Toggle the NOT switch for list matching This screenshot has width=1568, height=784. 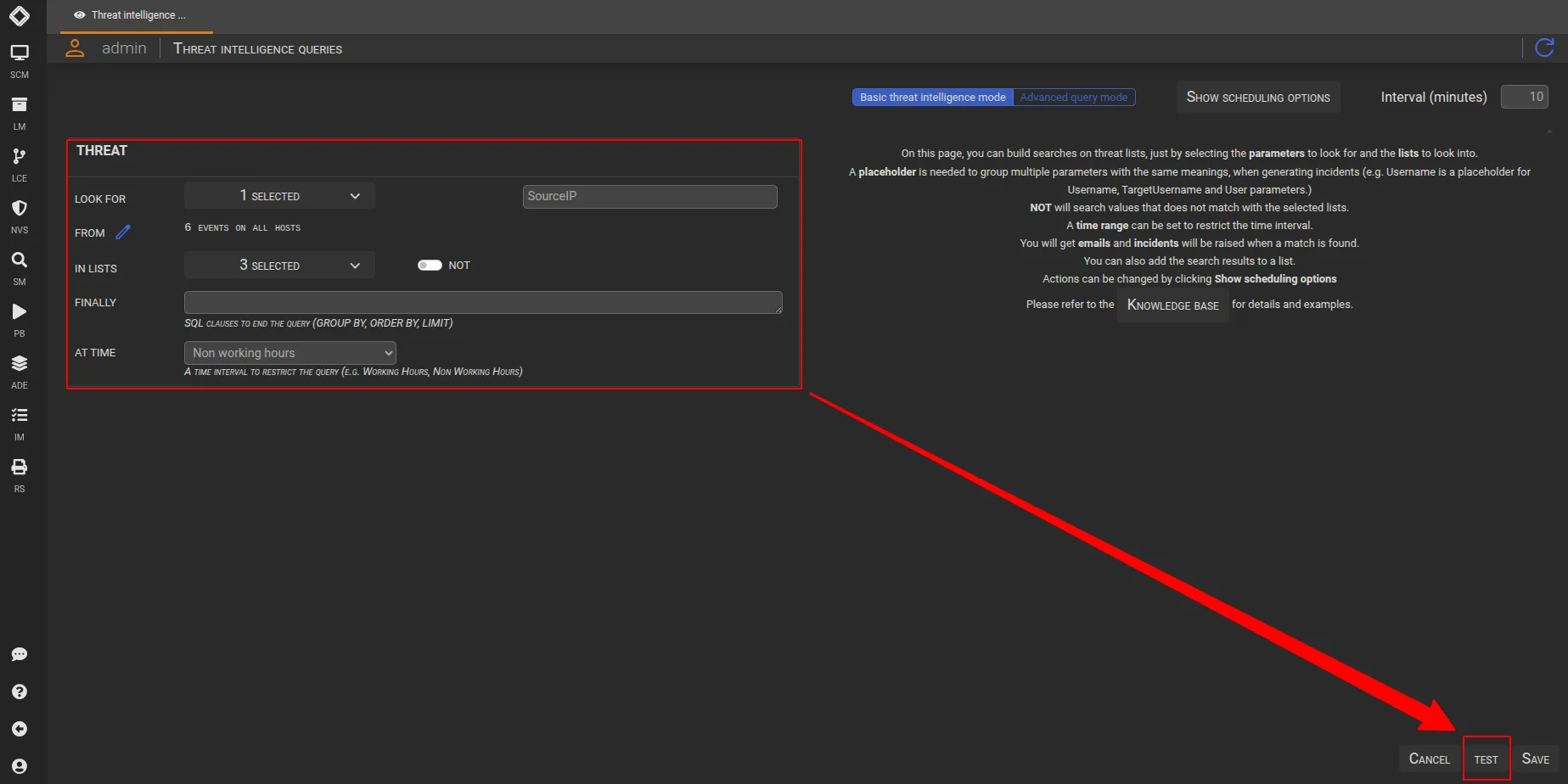tap(430, 265)
